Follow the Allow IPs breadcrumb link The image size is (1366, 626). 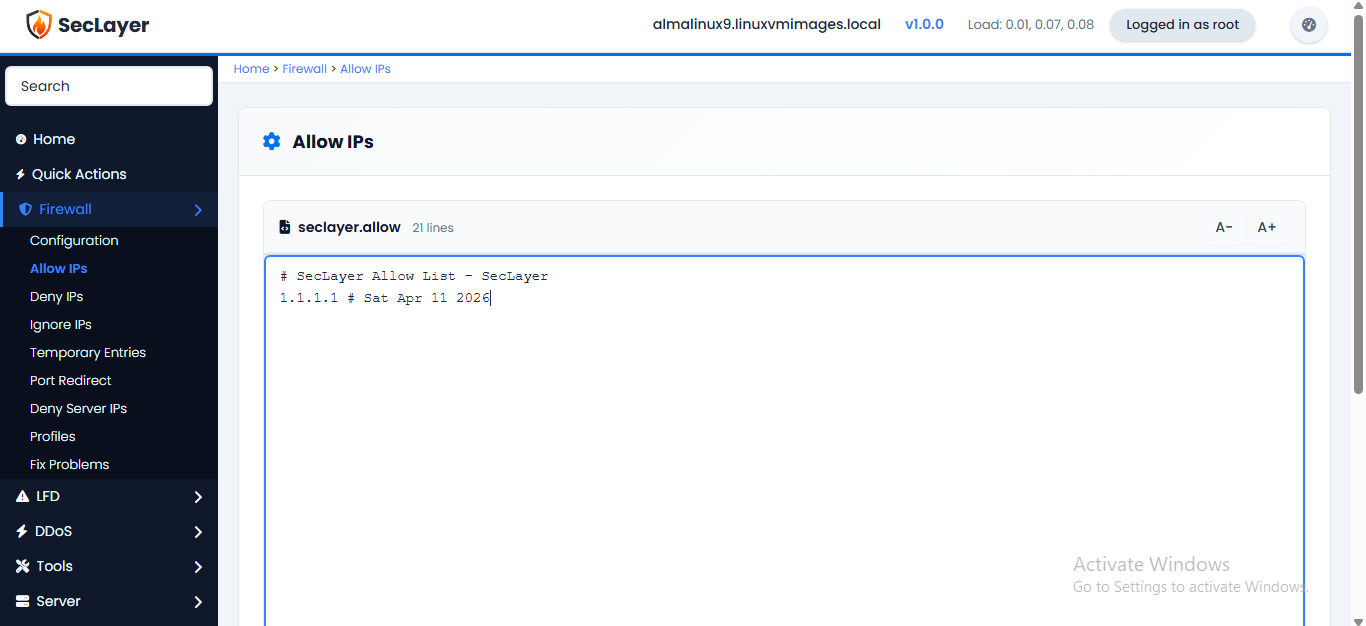(x=365, y=69)
